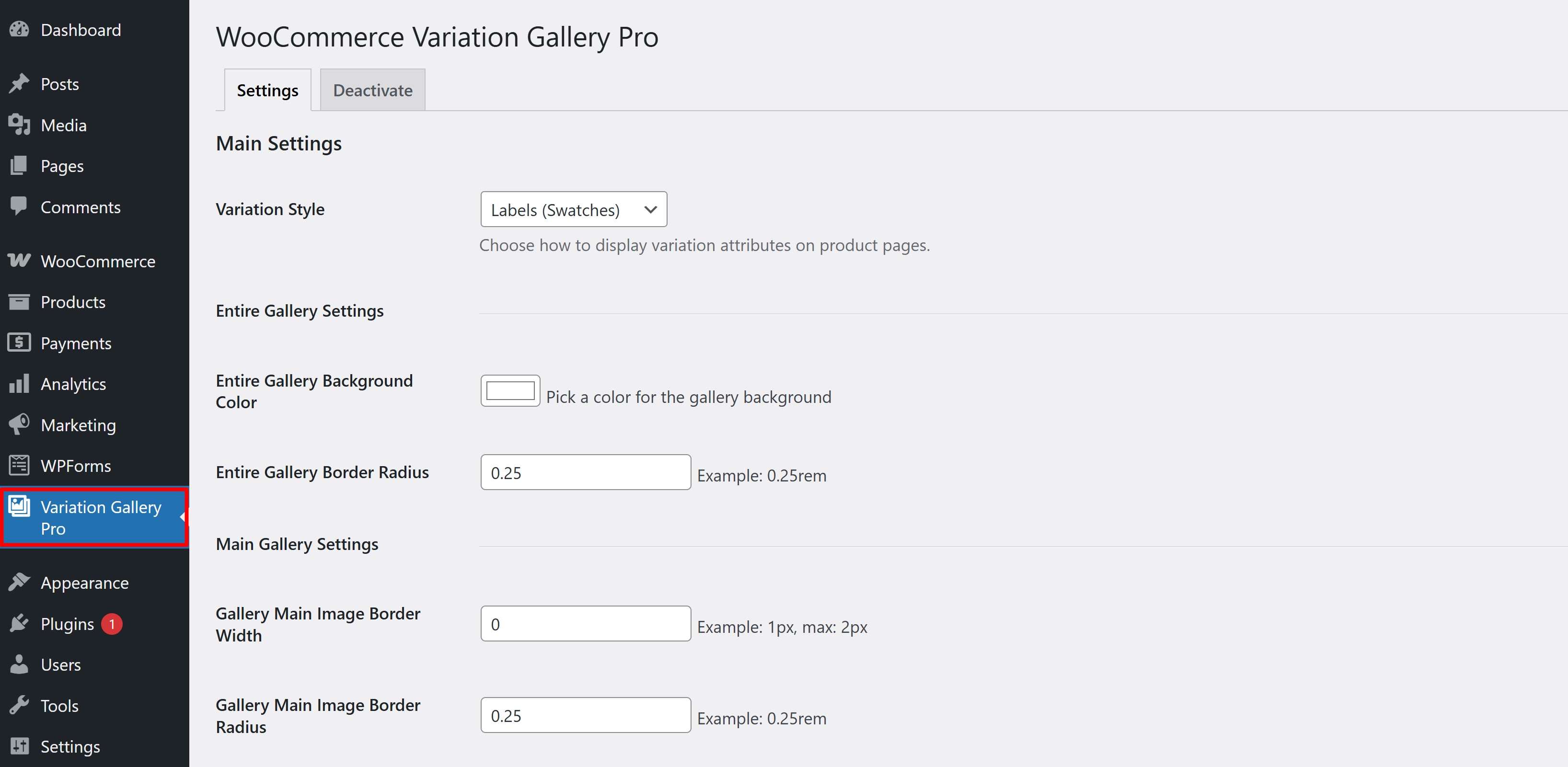Click 'WooCommerce Variation Gallery Pro' page title
The height and width of the screenshot is (767, 1568).
click(437, 37)
